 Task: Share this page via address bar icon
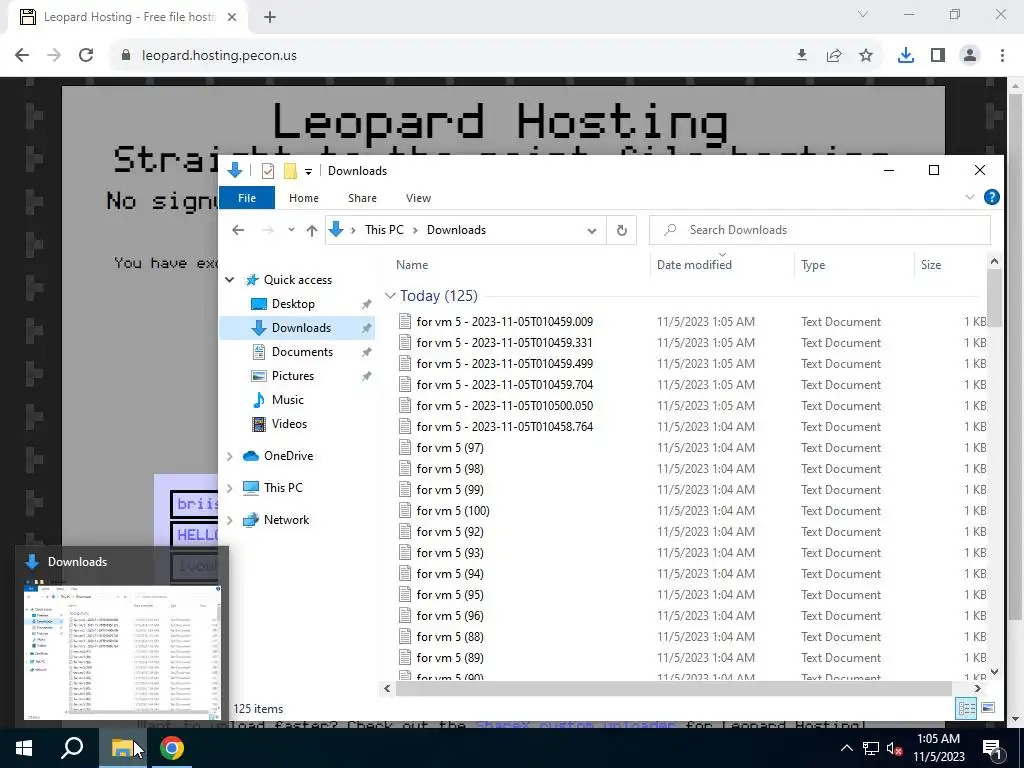click(834, 56)
